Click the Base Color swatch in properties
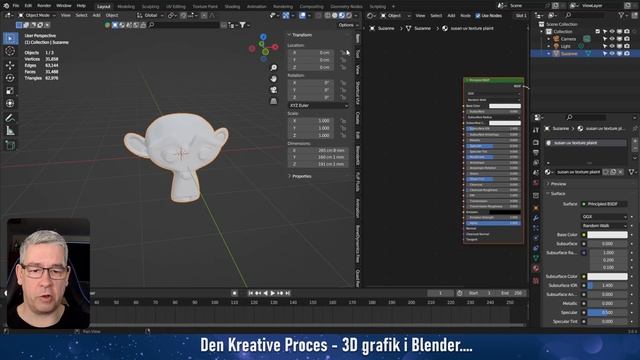 pos(607,235)
